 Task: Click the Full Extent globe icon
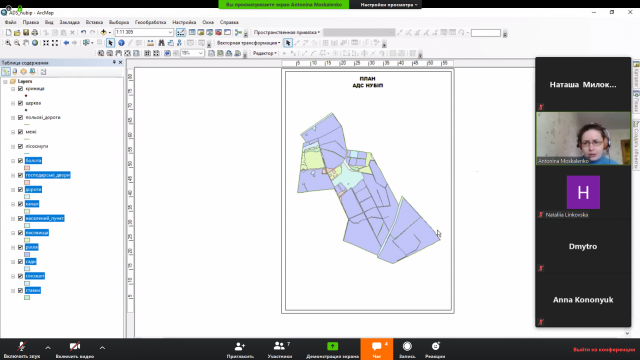pyautogui.click(x=35, y=43)
